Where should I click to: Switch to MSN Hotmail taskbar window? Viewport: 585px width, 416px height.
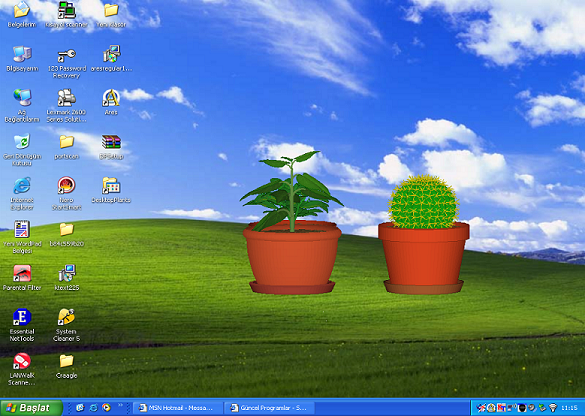(178, 408)
